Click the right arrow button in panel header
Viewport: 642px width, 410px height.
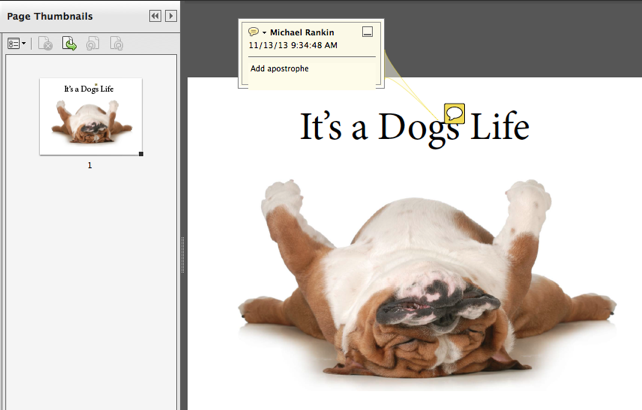171,16
